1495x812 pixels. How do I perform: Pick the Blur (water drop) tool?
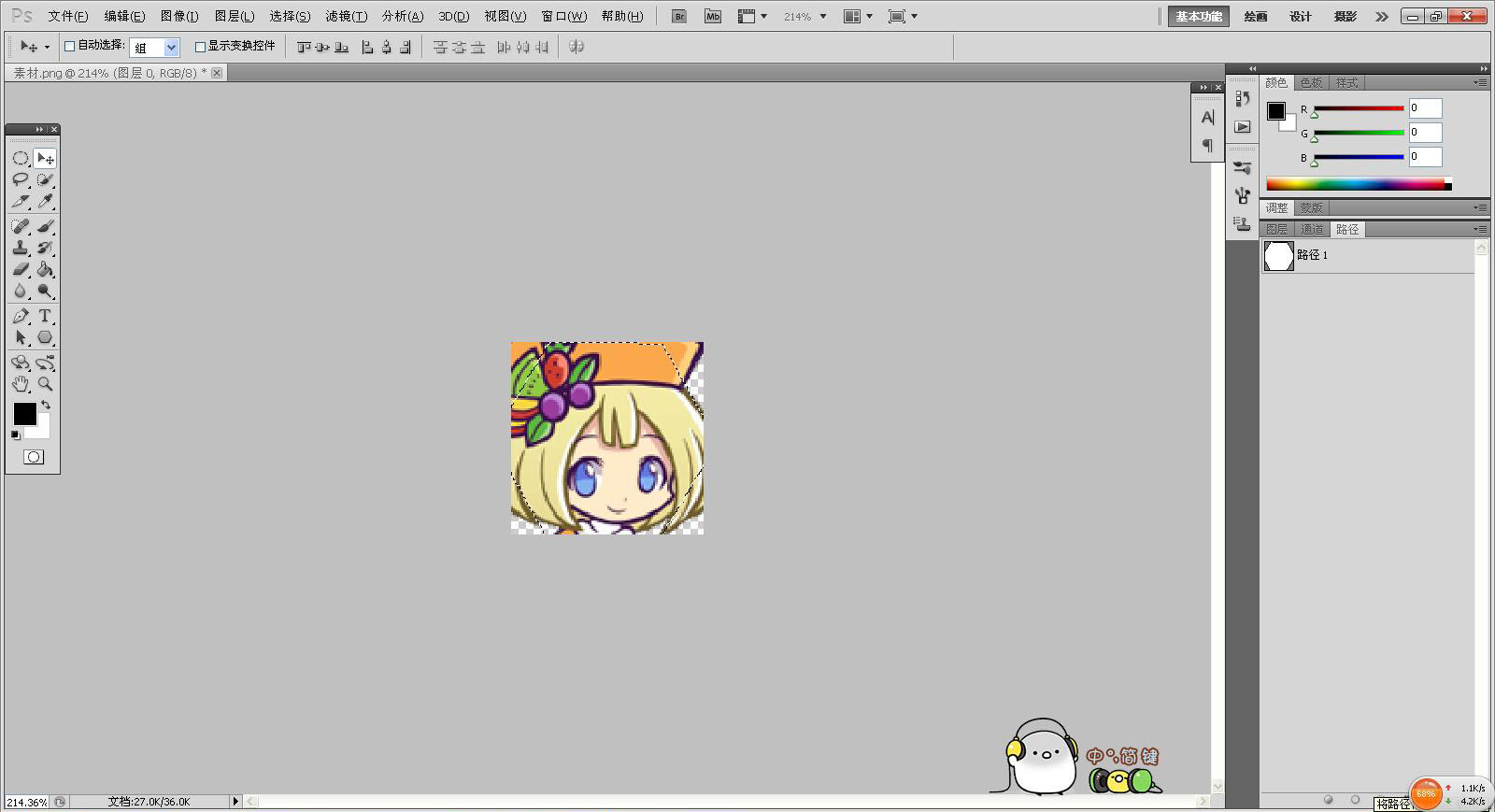pyautogui.click(x=21, y=291)
